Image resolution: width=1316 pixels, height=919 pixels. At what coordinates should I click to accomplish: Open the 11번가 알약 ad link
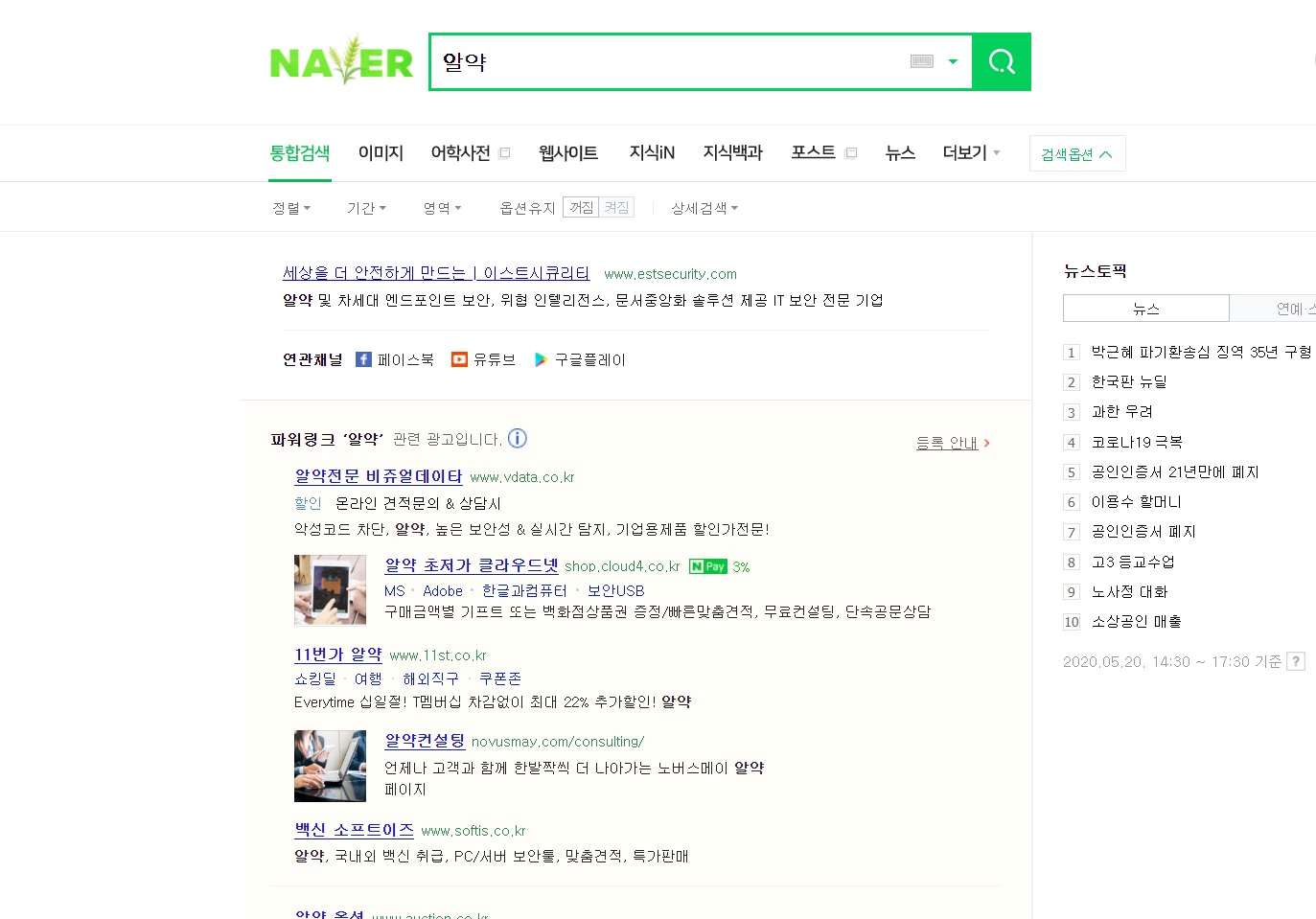tap(338, 655)
